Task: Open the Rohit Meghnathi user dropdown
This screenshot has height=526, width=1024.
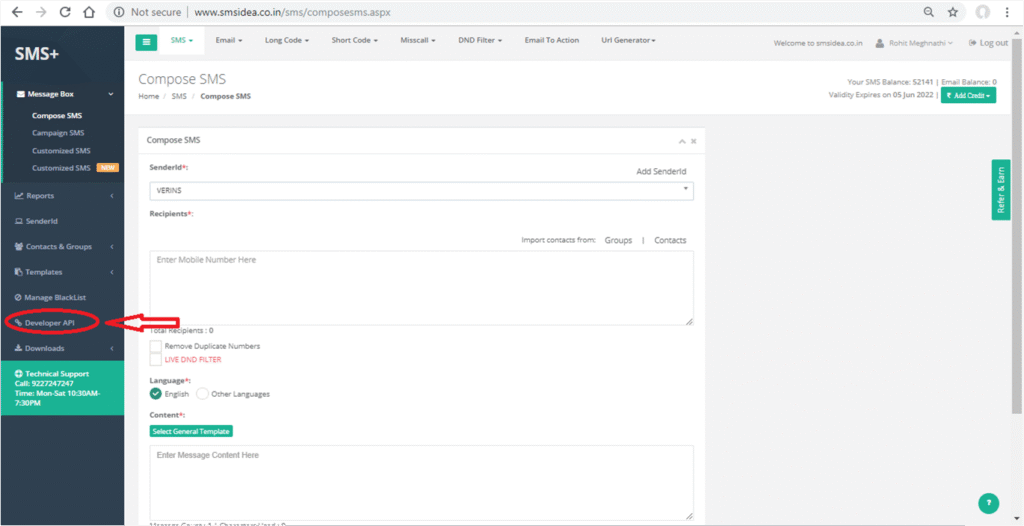Action: [914, 43]
